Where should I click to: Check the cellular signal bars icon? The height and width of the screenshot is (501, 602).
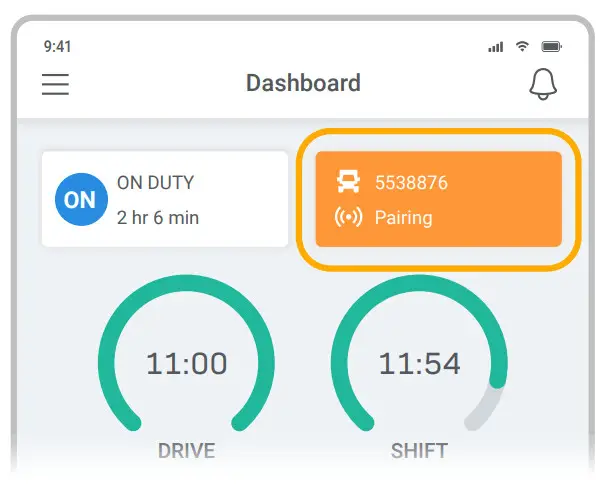[495, 47]
